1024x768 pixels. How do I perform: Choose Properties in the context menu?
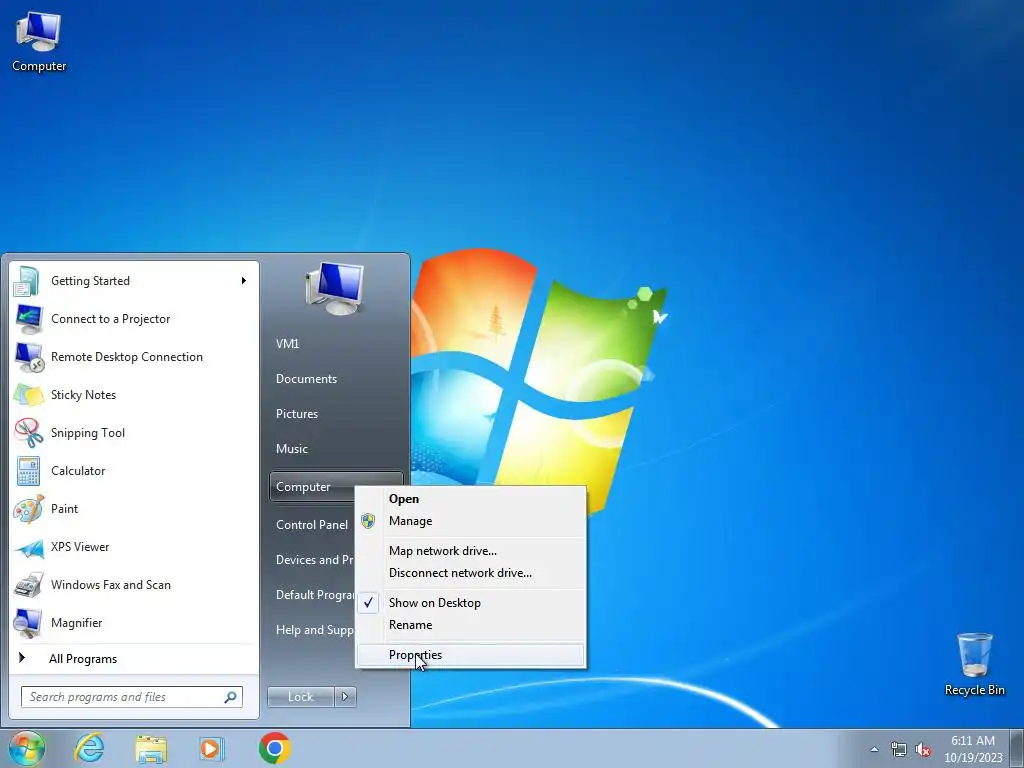click(x=470, y=655)
